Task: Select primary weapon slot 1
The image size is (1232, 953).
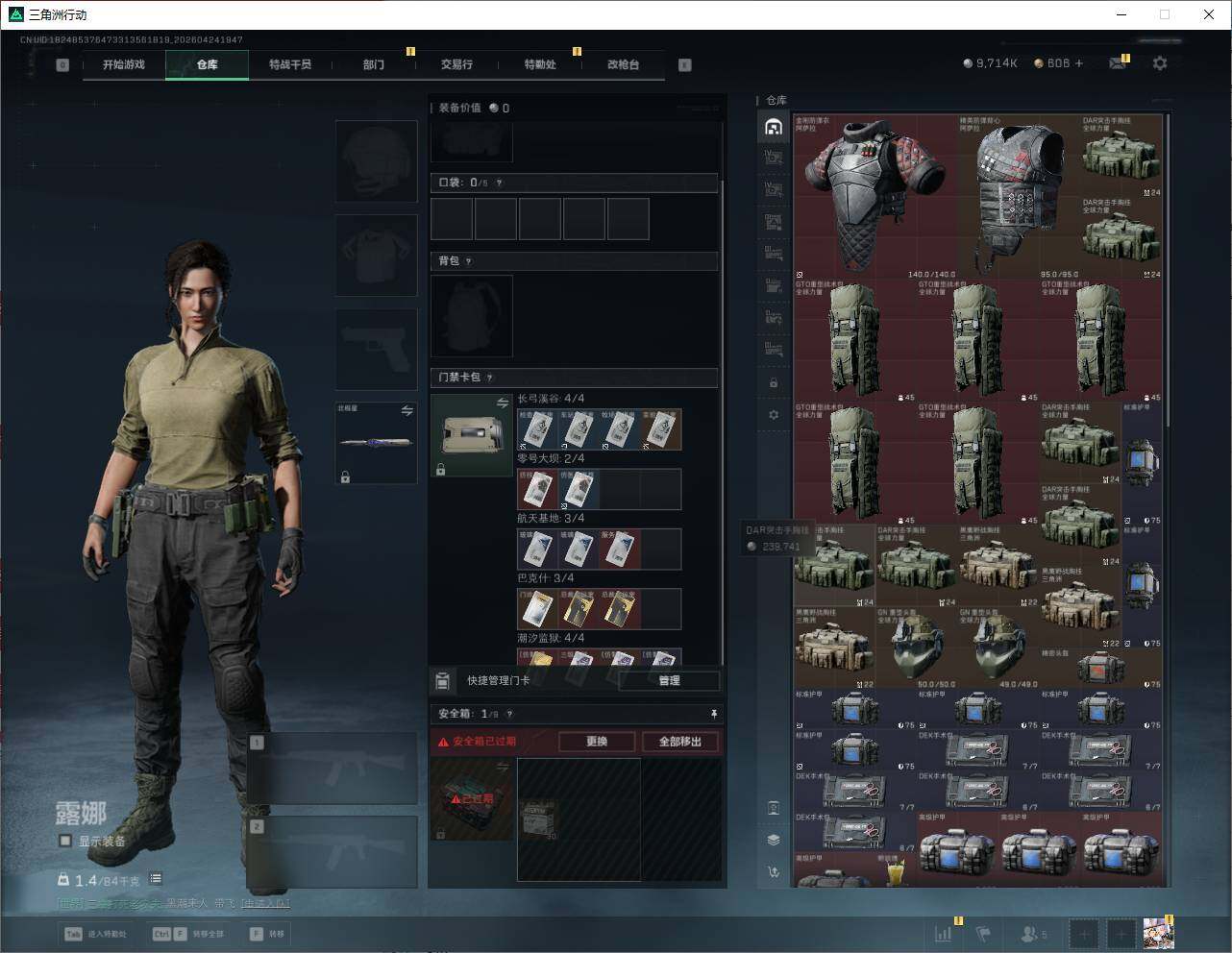Action: coord(333,769)
